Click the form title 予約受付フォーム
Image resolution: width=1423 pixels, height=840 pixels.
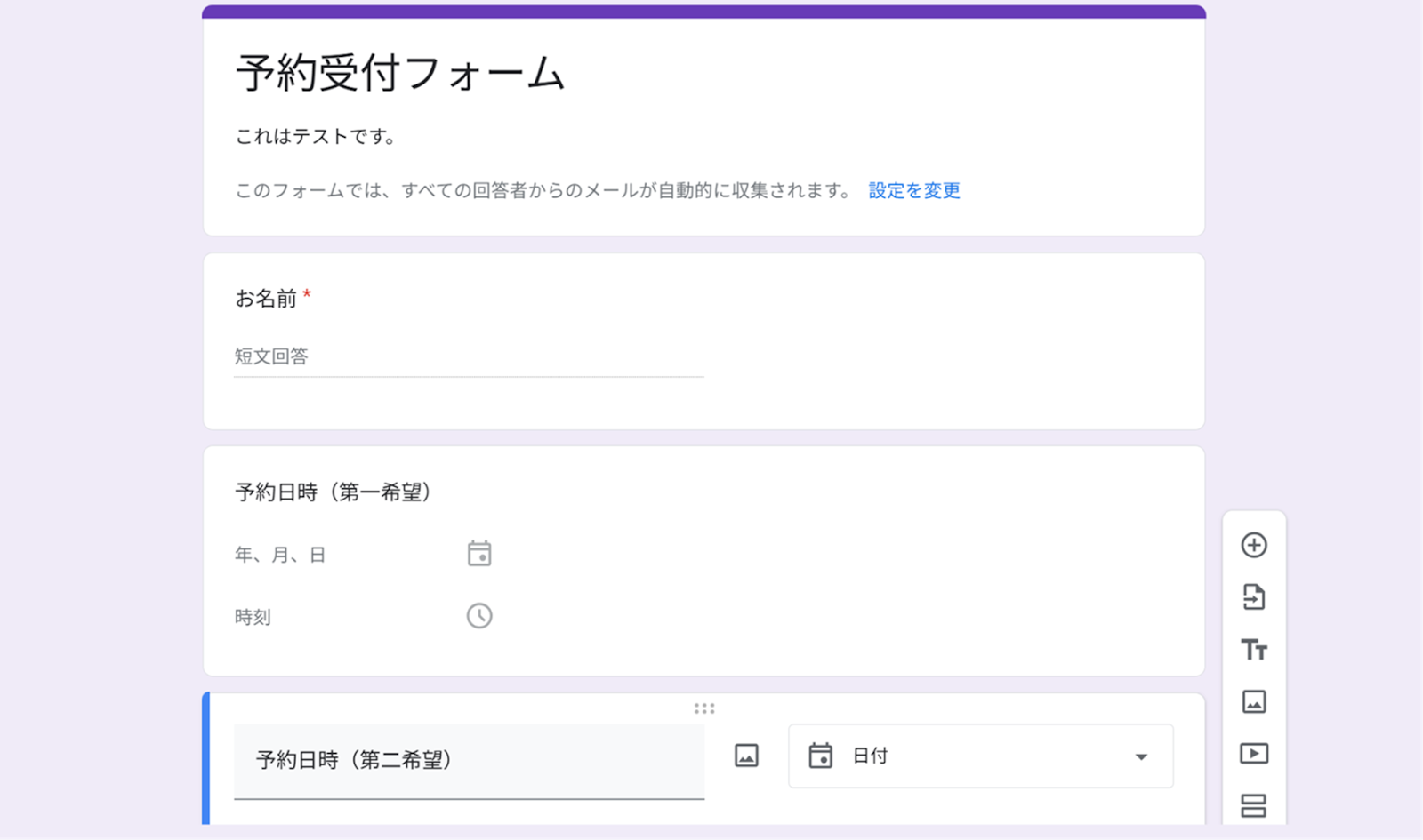pyautogui.click(x=400, y=73)
